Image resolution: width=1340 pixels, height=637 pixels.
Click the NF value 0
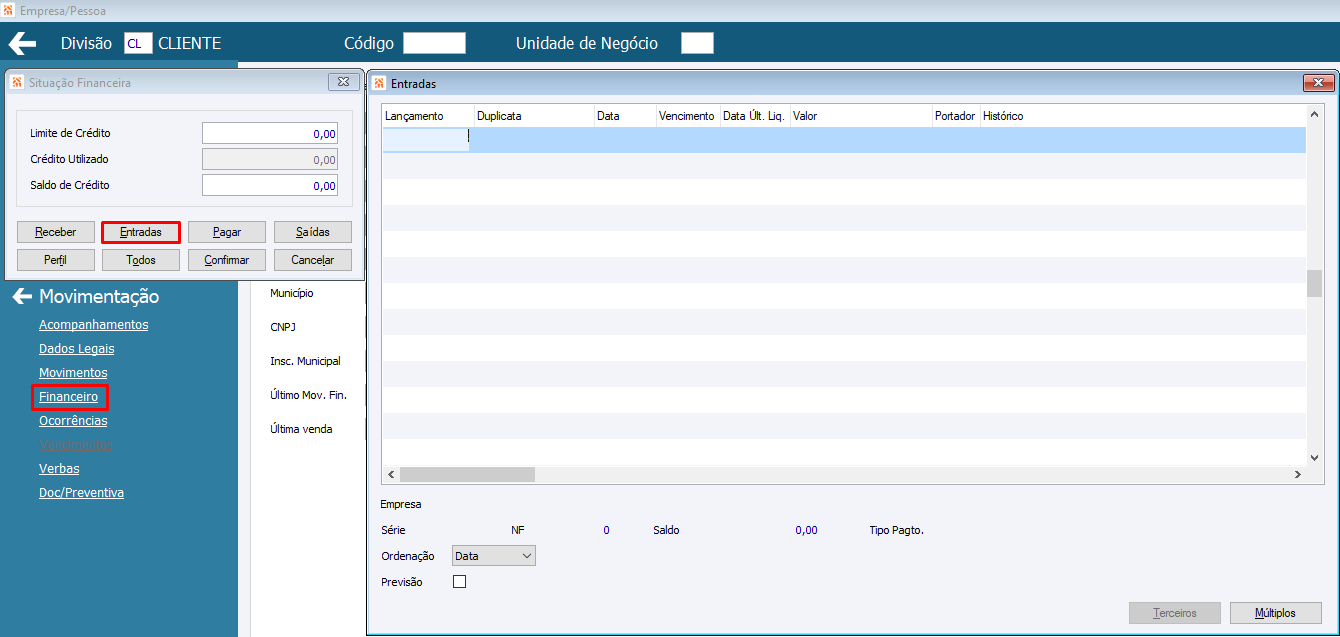pyautogui.click(x=606, y=530)
